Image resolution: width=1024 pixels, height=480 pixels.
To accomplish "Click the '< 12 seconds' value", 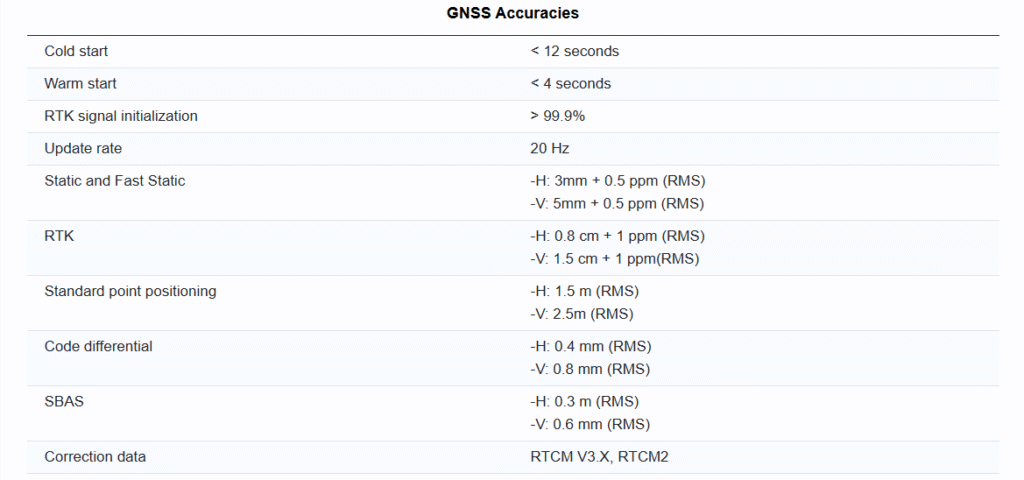I will click(574, 51).
